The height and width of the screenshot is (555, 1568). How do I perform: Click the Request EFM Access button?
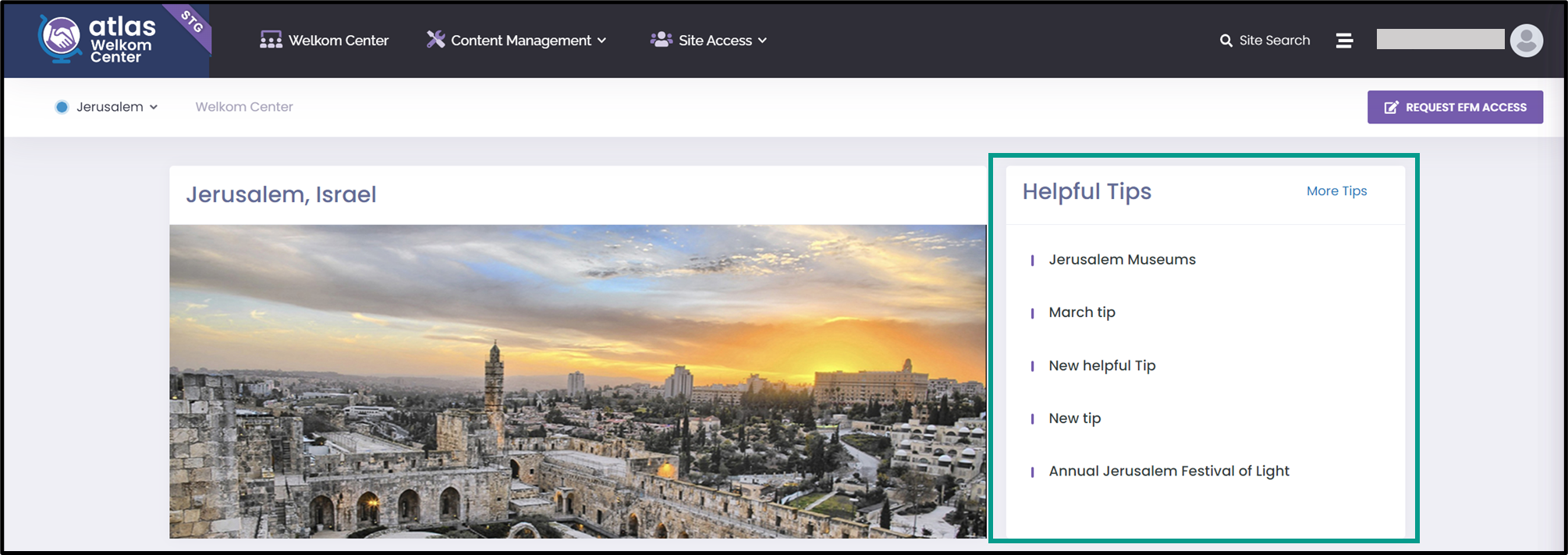tap(1455, 108)
